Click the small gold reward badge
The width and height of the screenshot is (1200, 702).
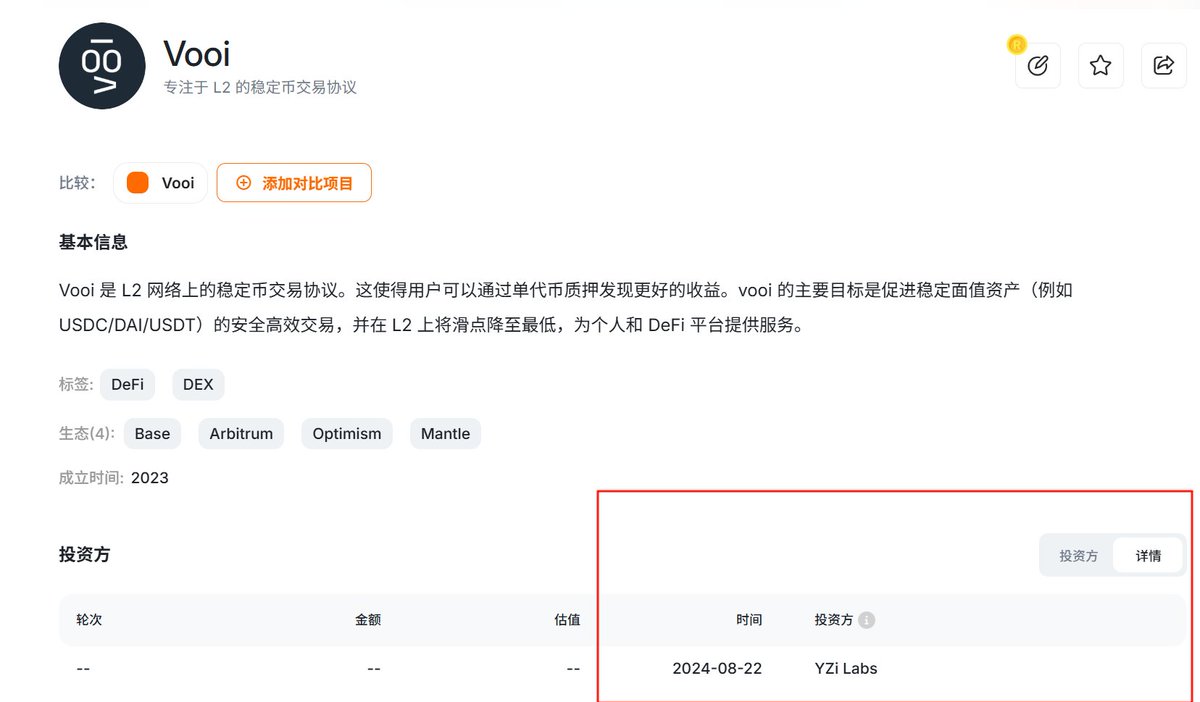(x=1017, y=44)
